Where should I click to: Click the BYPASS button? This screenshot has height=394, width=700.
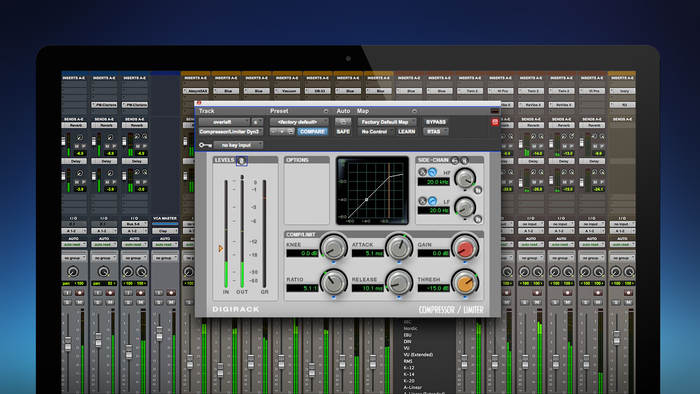click(436, 122)
